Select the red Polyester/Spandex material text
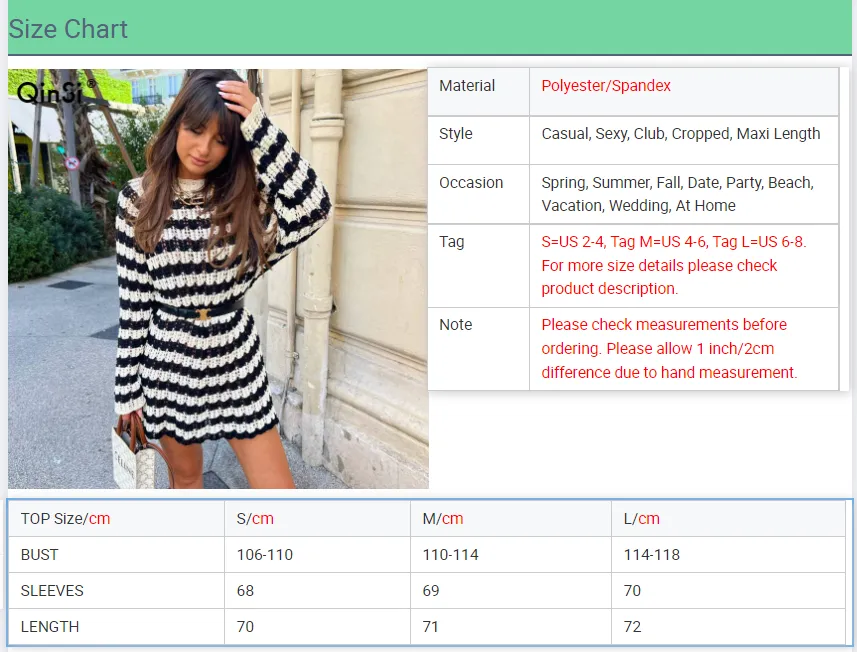Viewport: 857px width, 652px height. [606, 86]
